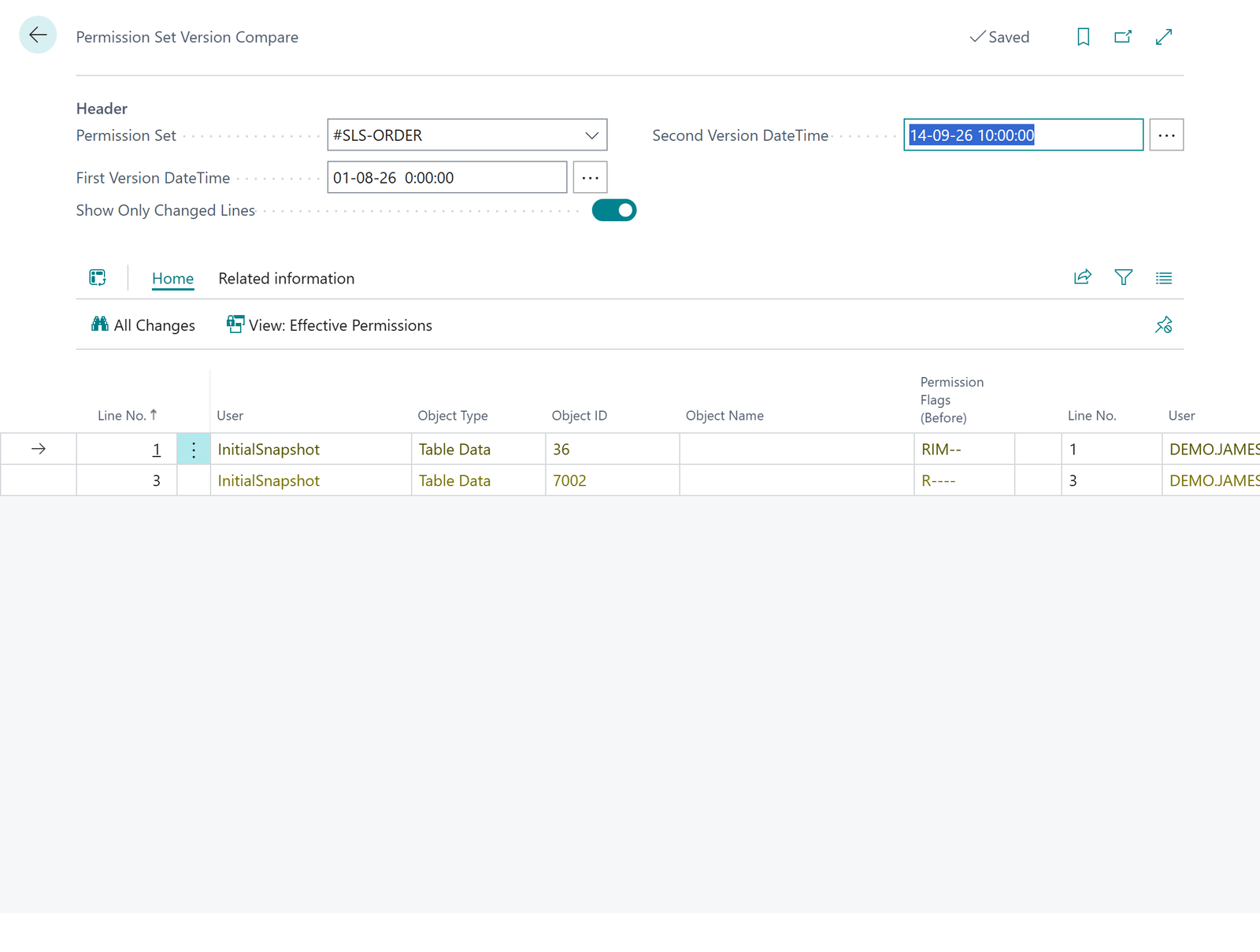Switch to the Home tab

tap(172, 278)
